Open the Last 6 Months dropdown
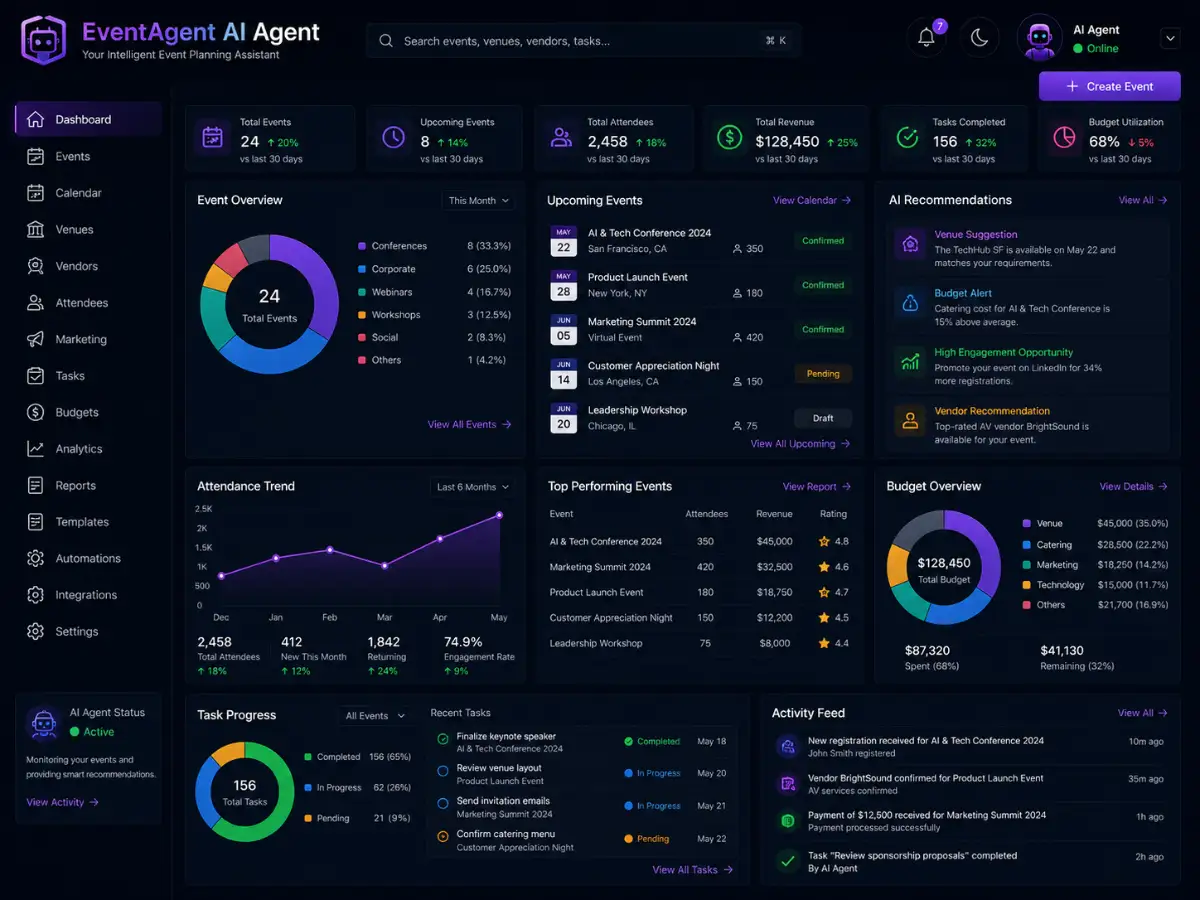Viewport: 1200px width, 900px height. [x=473, y=487]
